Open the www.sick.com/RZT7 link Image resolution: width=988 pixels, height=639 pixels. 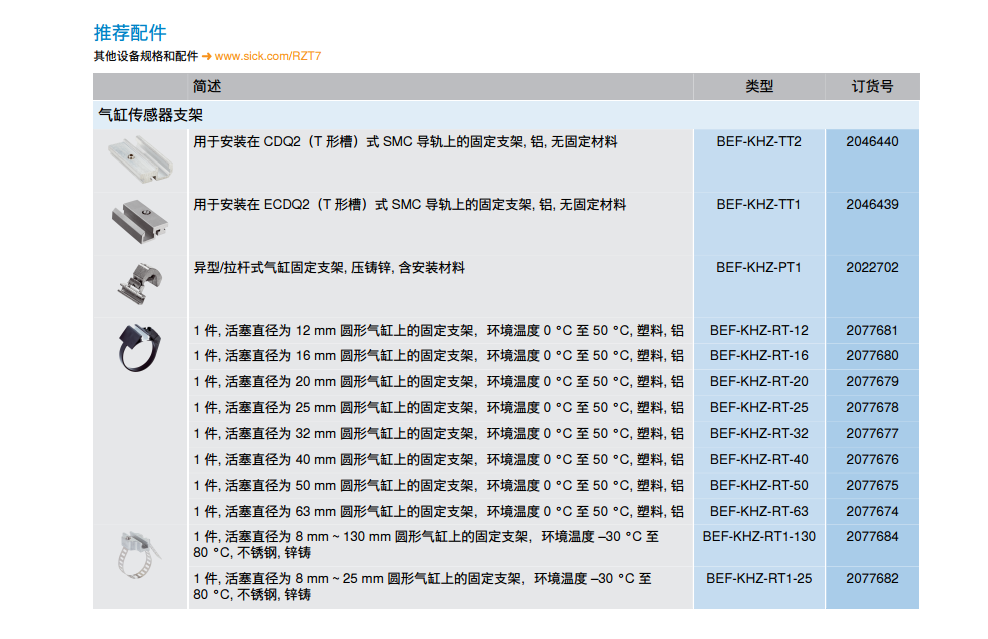pos(268,56)
